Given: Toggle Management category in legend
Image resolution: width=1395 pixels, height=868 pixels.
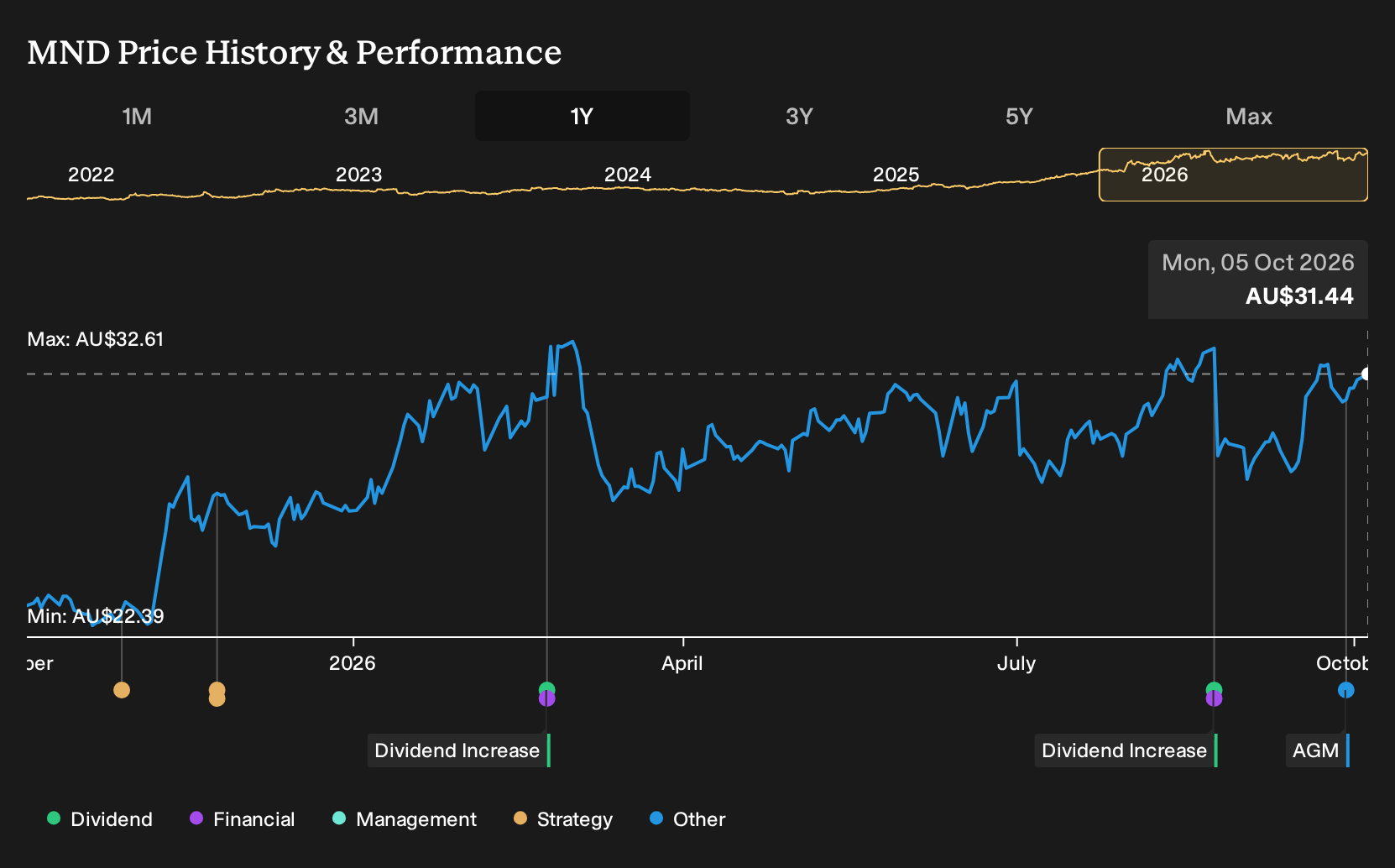Looking at the screenshot, I should coord(405,819).
